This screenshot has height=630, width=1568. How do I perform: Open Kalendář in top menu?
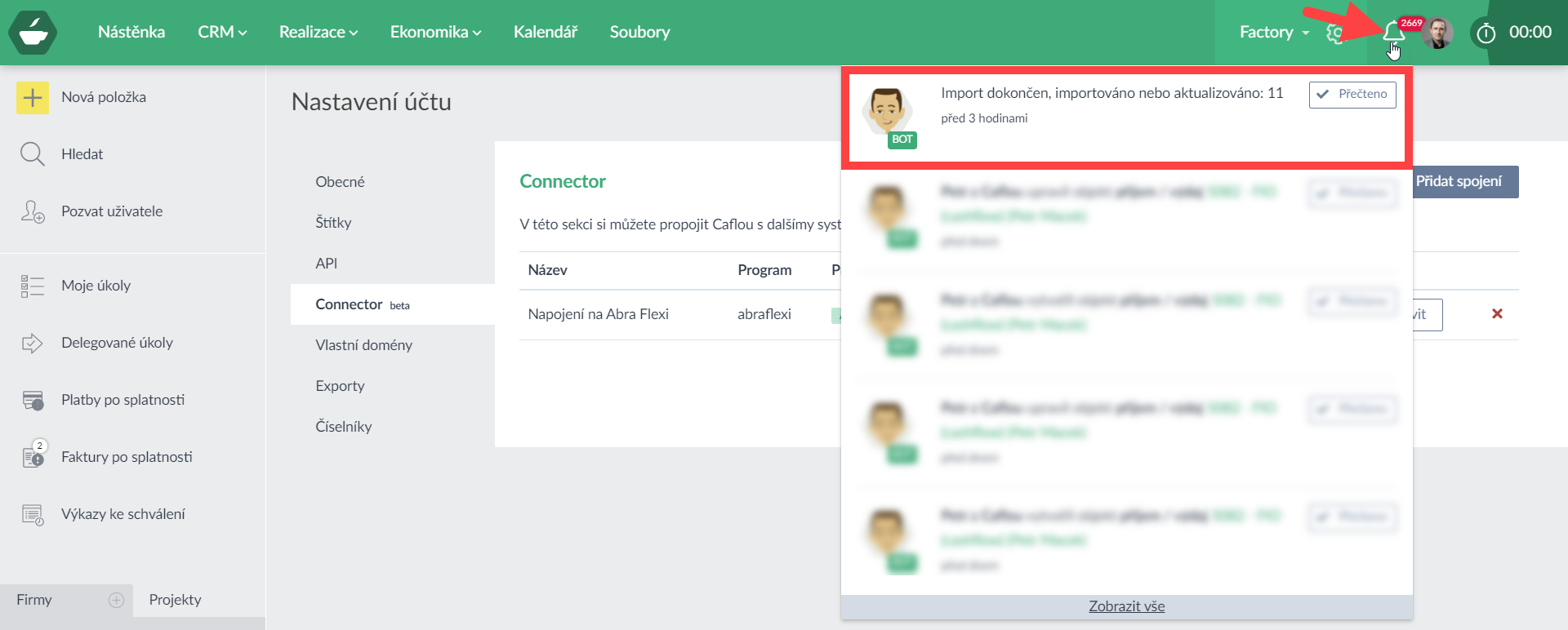(x=545, y=33)
